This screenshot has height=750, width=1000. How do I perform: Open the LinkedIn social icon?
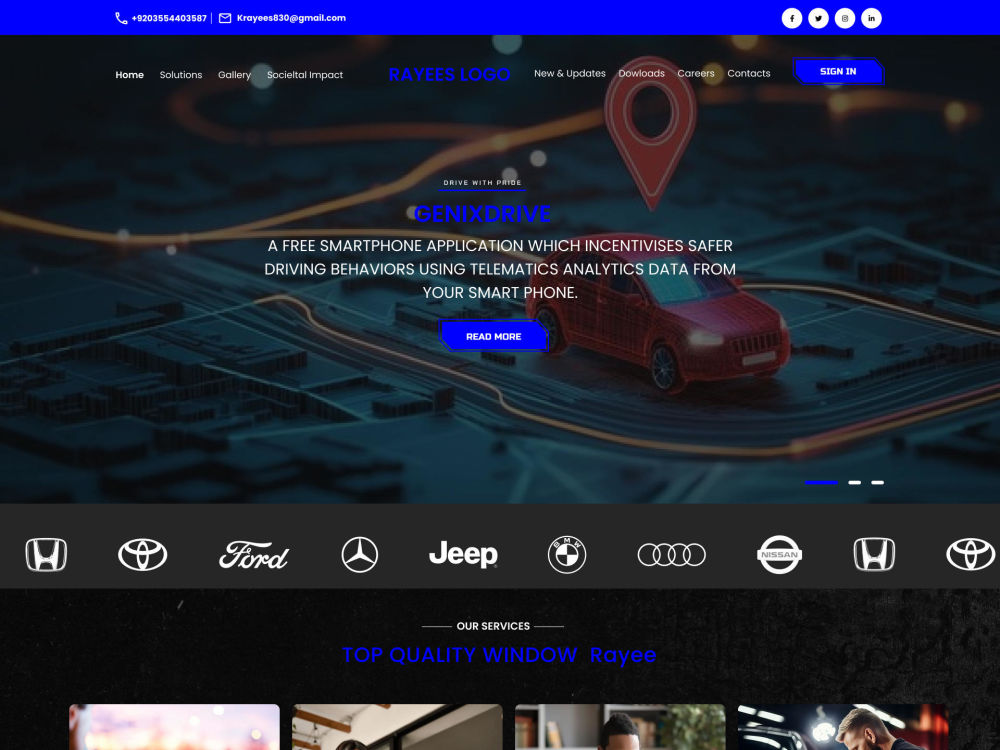click(871, 18)
